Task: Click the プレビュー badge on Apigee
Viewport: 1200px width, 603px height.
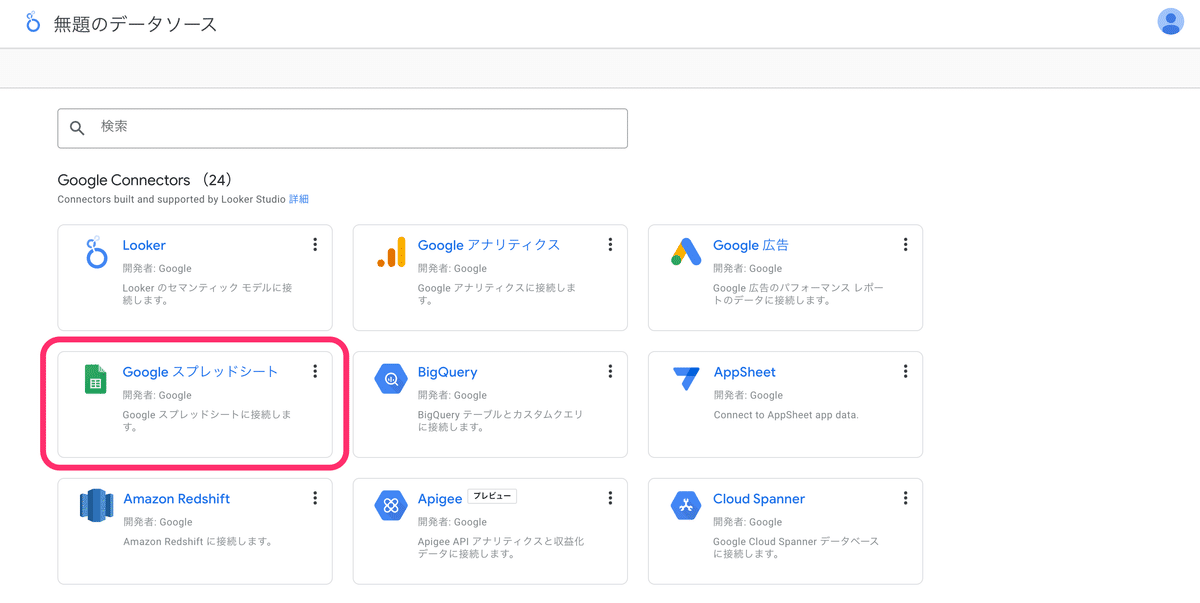Action: tap(492, 497)
